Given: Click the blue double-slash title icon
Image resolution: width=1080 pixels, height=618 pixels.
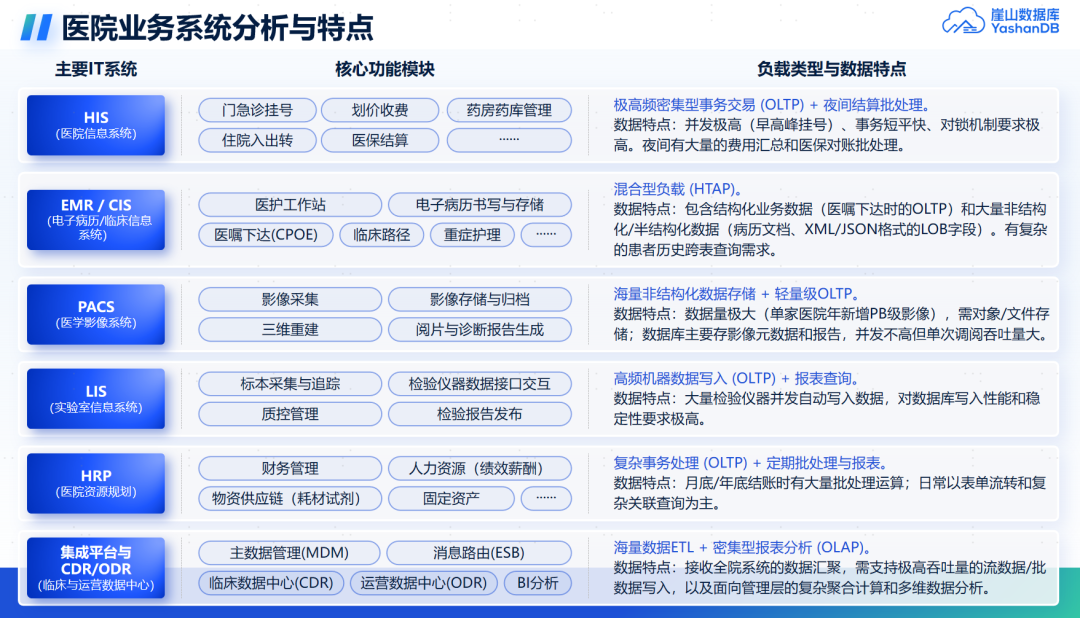Looking at the screenshot, I should [37, 28].
